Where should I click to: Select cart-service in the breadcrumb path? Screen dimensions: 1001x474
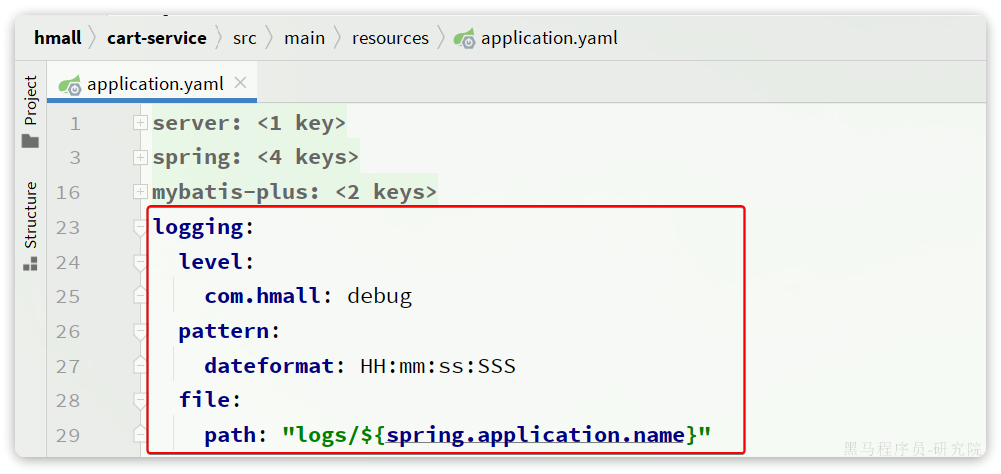[157, 39]
